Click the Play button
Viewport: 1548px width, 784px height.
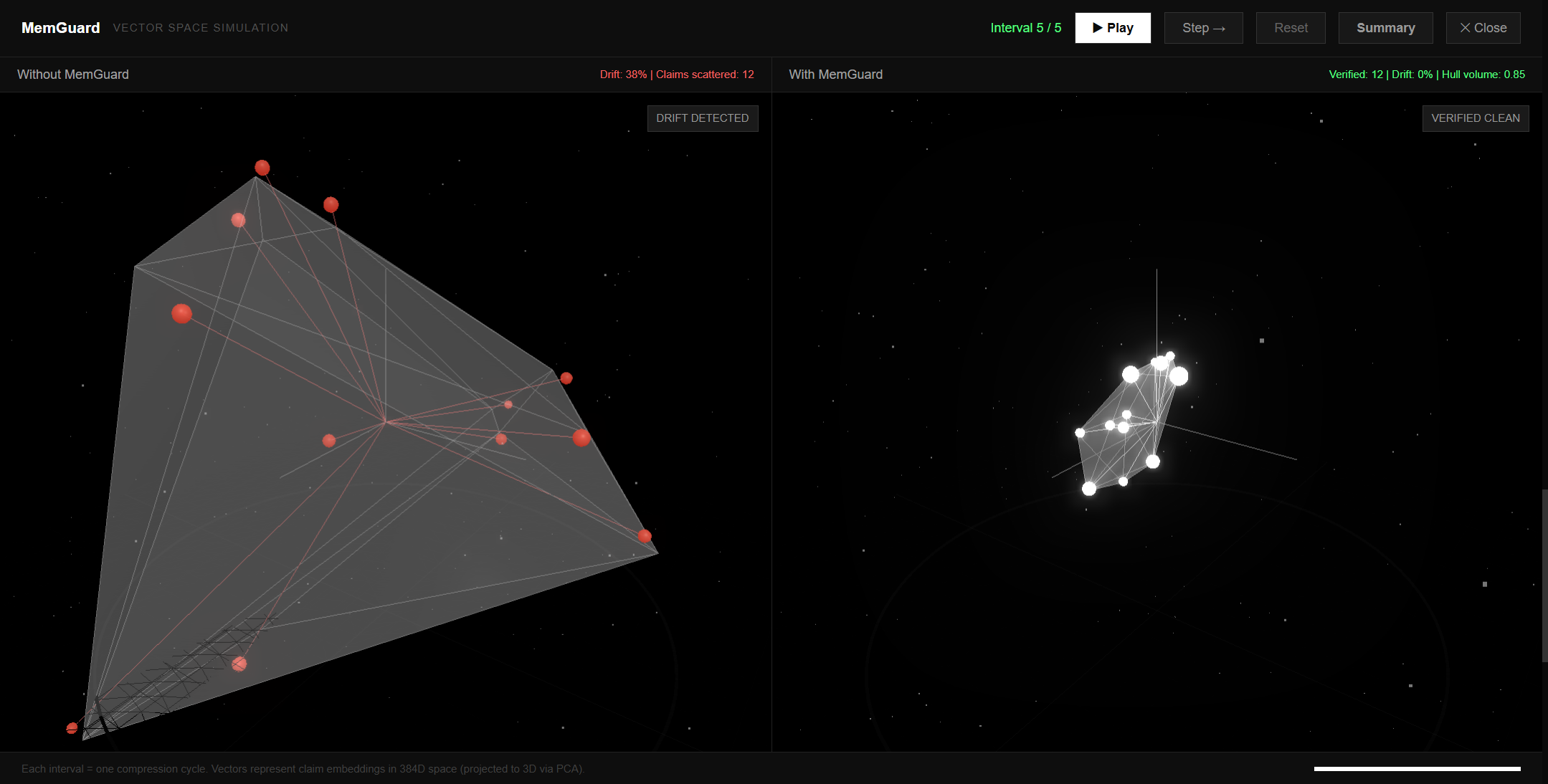pyautogui.click(x=1112, y=28)
